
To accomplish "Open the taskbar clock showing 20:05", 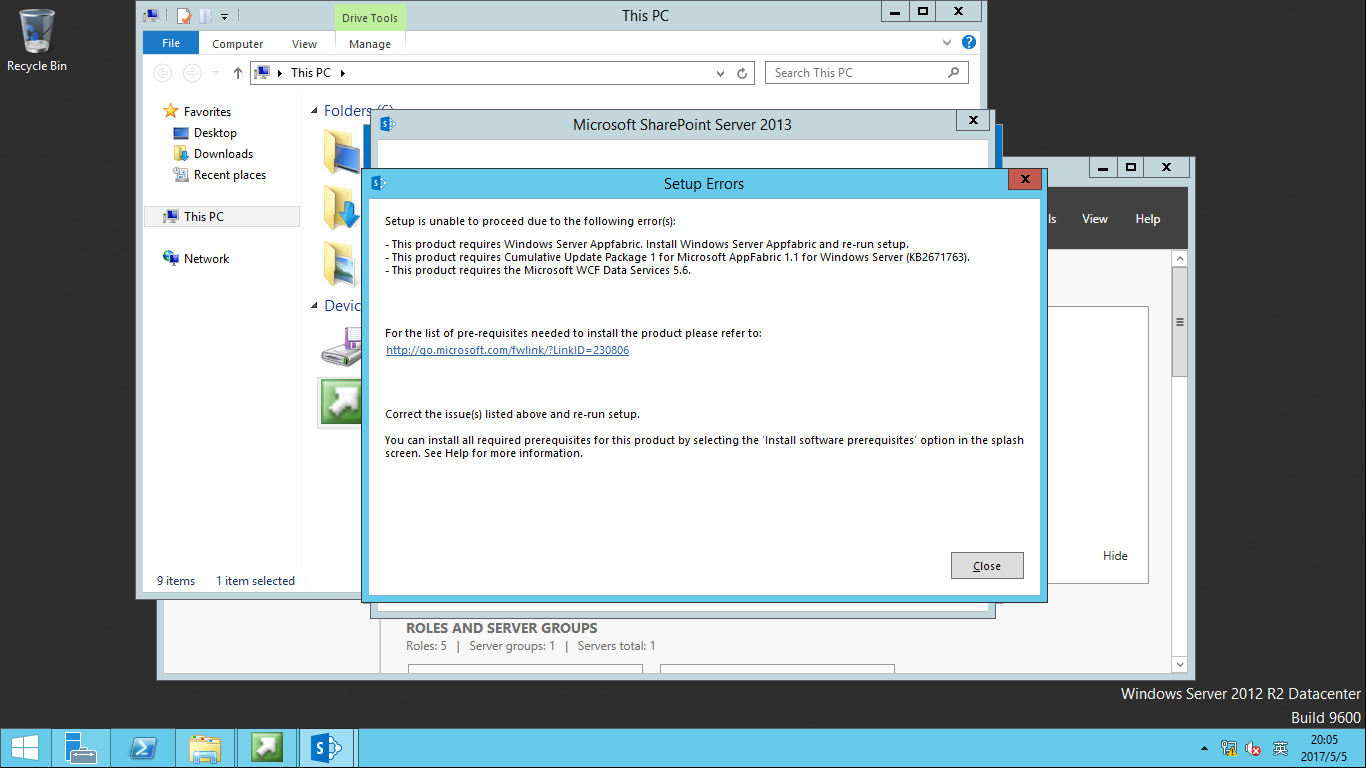I will pos(1324,748).
